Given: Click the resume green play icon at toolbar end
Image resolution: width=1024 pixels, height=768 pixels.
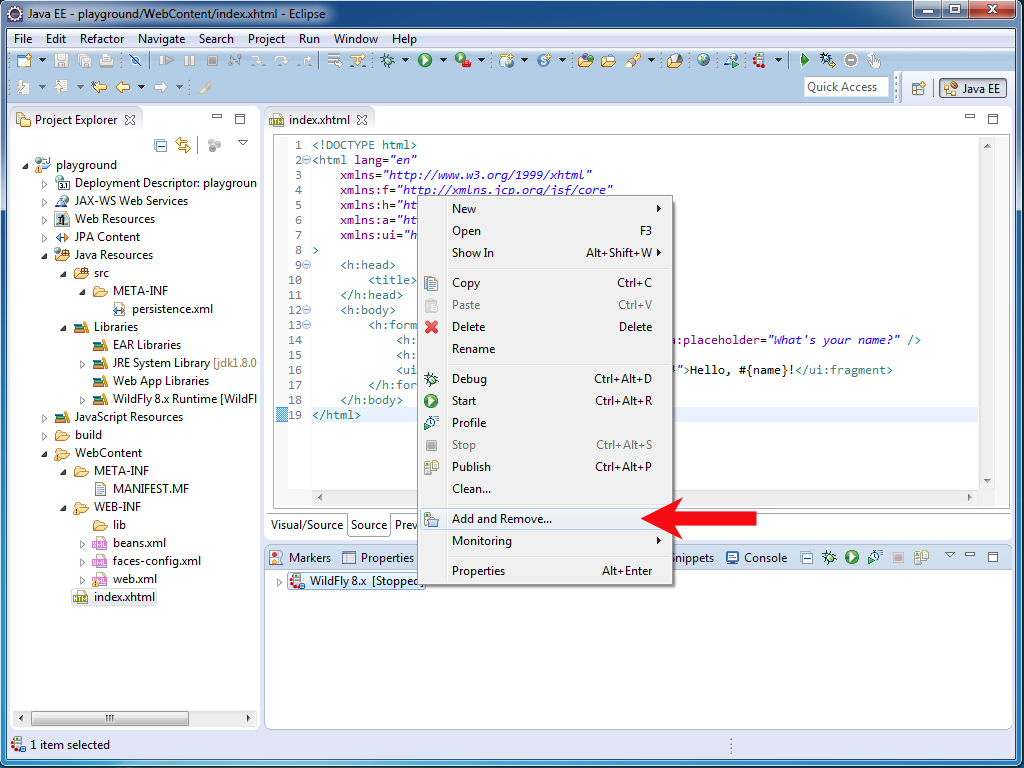Looking at the screenshot, I should pyautogui.click(x=805, y=61).
